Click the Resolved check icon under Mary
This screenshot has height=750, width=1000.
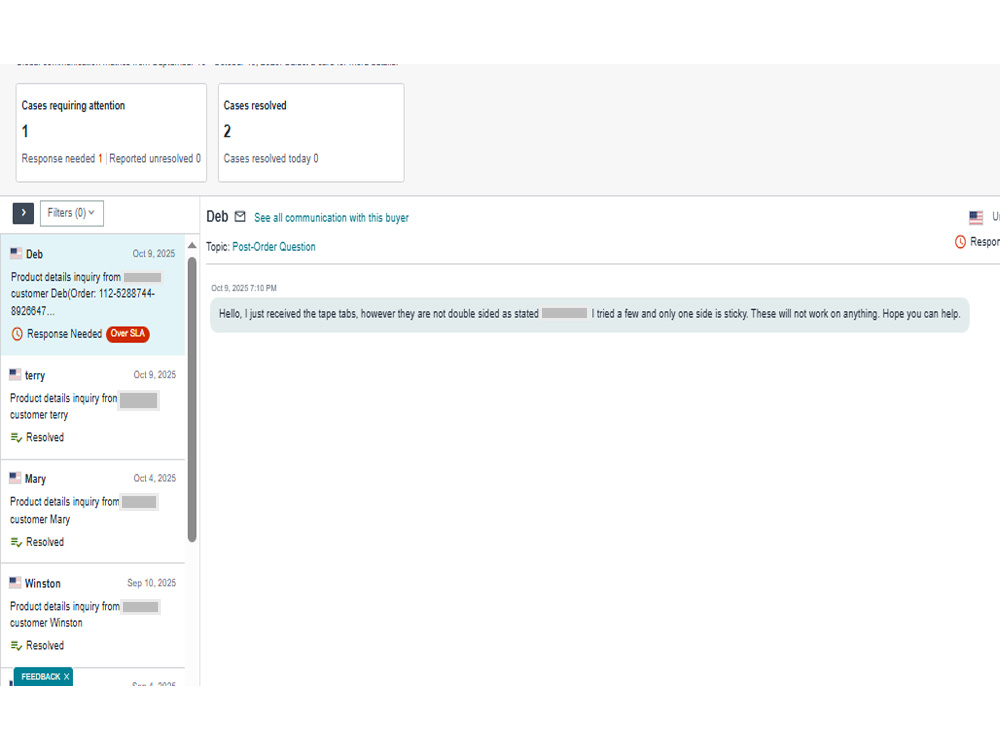[17, 542]
